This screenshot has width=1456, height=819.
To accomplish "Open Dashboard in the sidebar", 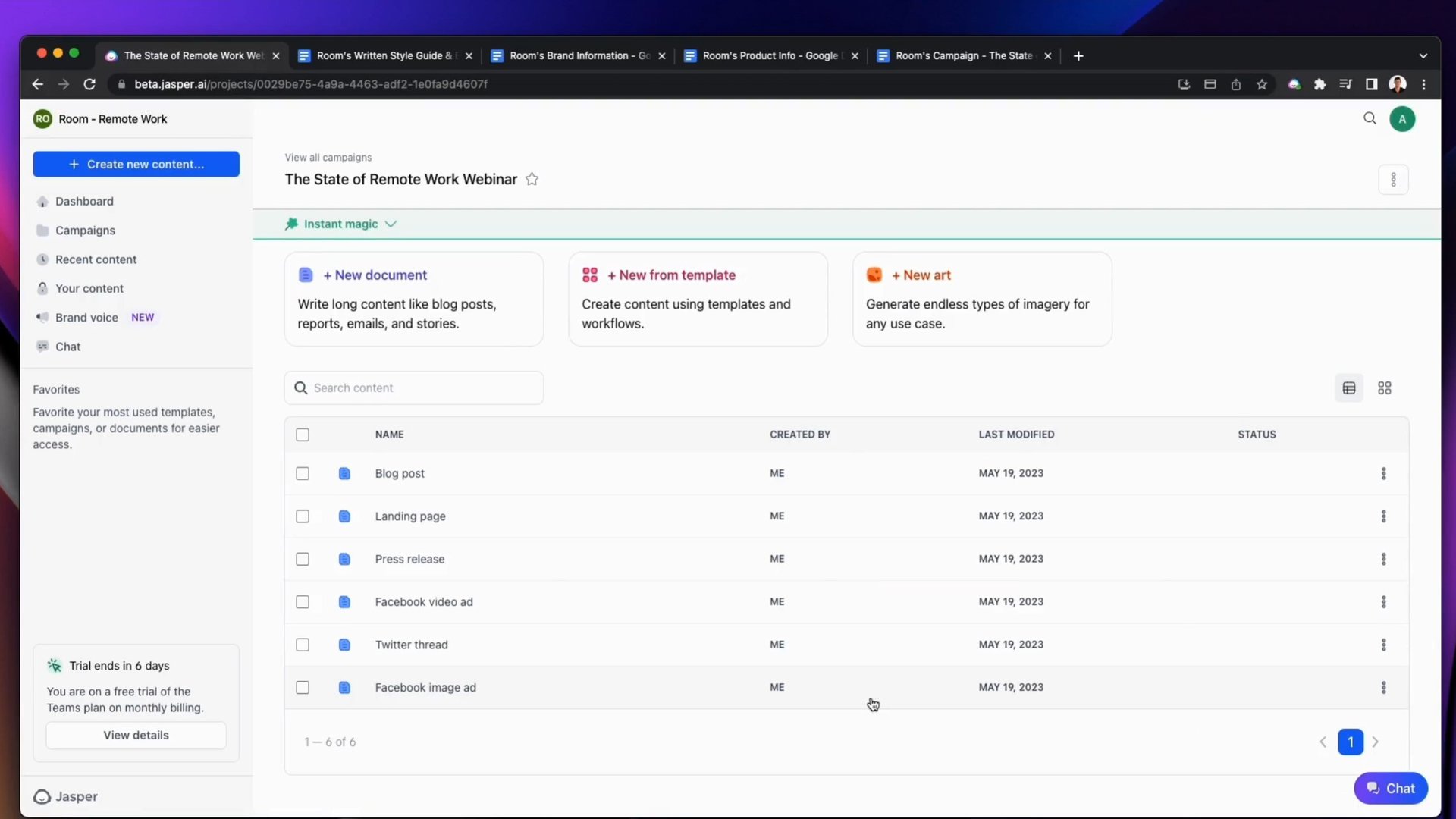I will (x=84, y=201).
